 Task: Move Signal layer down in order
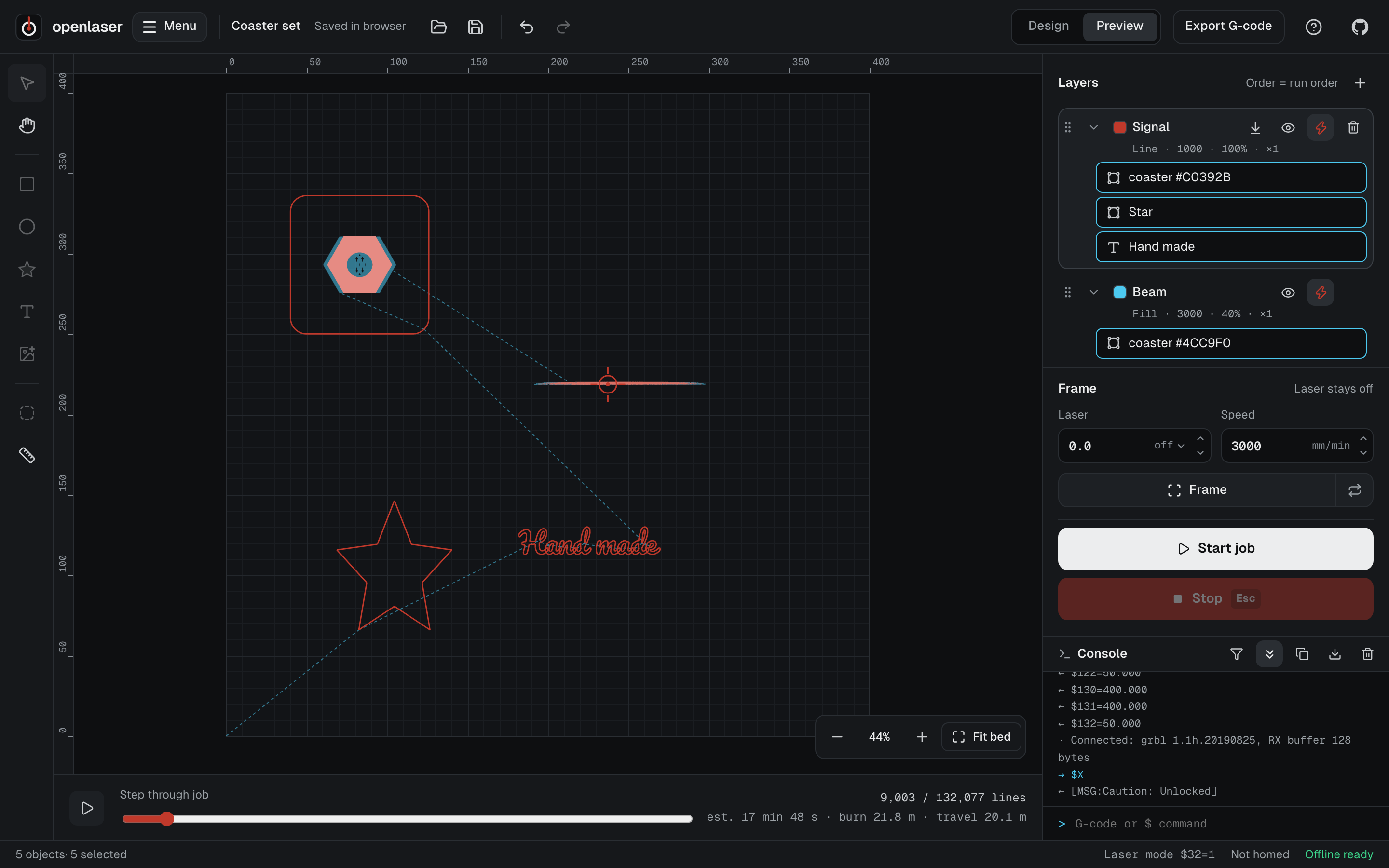tap(1255, 127)
